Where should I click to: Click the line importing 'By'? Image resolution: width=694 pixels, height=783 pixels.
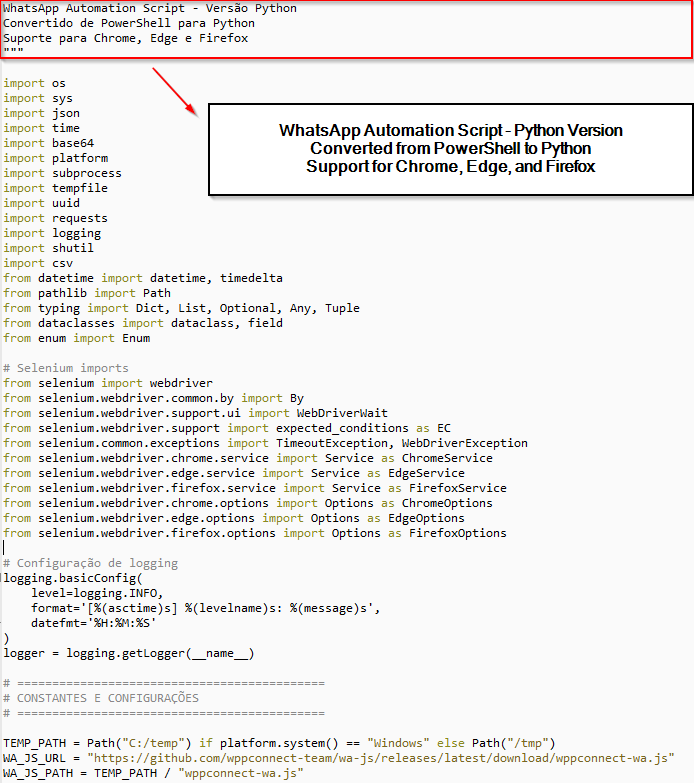(153, 398)
